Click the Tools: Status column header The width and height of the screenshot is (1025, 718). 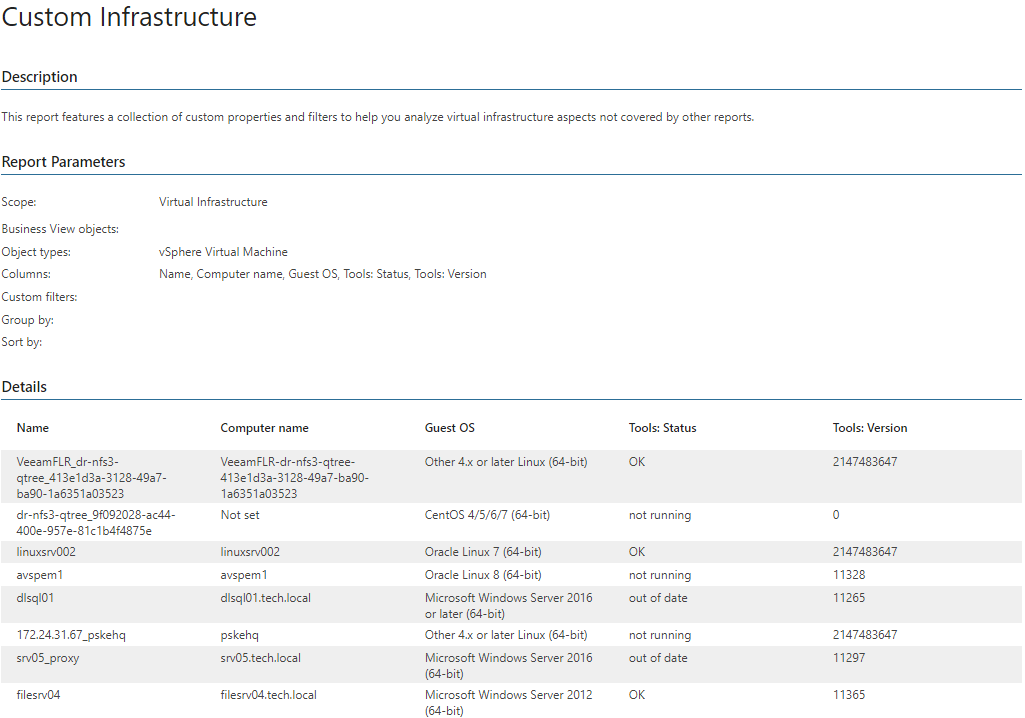click(662, 428)
